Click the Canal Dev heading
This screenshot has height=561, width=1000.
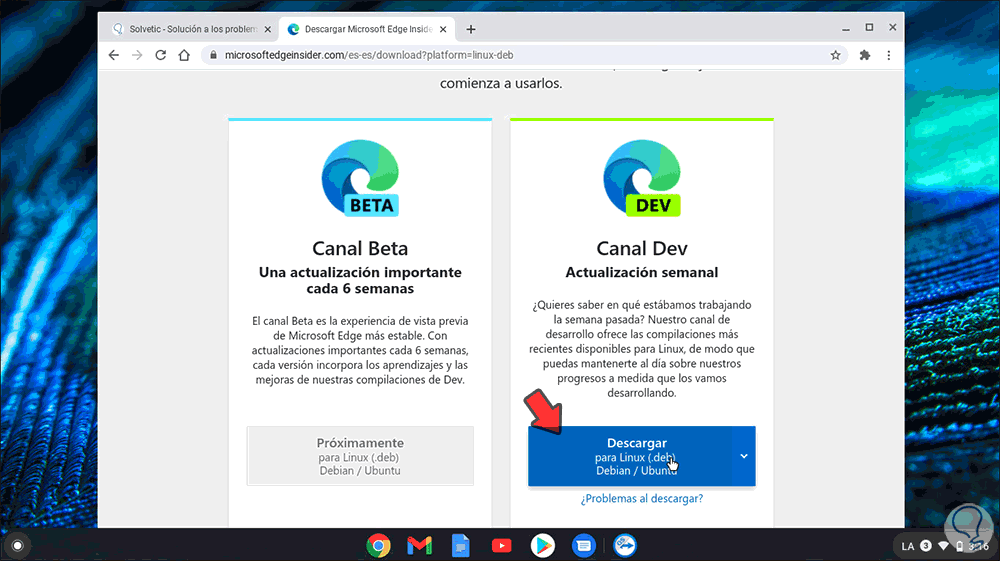[642, 248]
